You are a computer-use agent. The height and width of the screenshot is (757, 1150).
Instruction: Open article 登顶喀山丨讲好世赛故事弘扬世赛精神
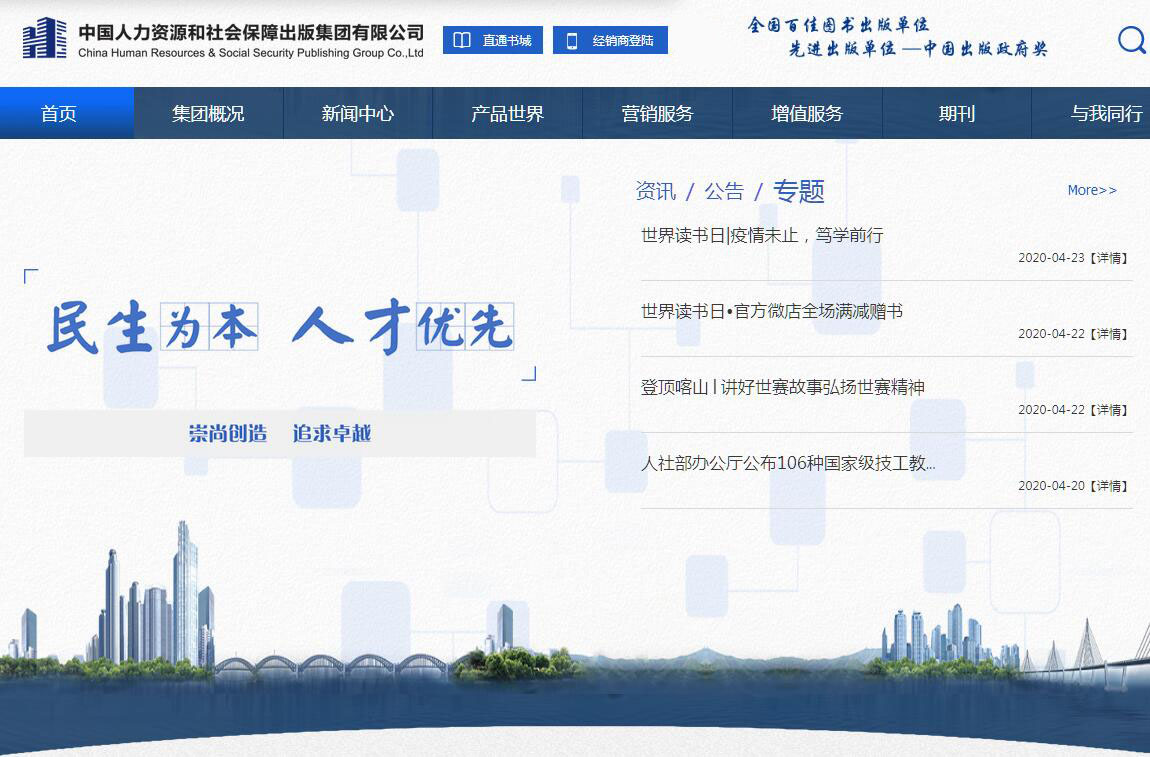pyautogui.click(x=783, y=388)
